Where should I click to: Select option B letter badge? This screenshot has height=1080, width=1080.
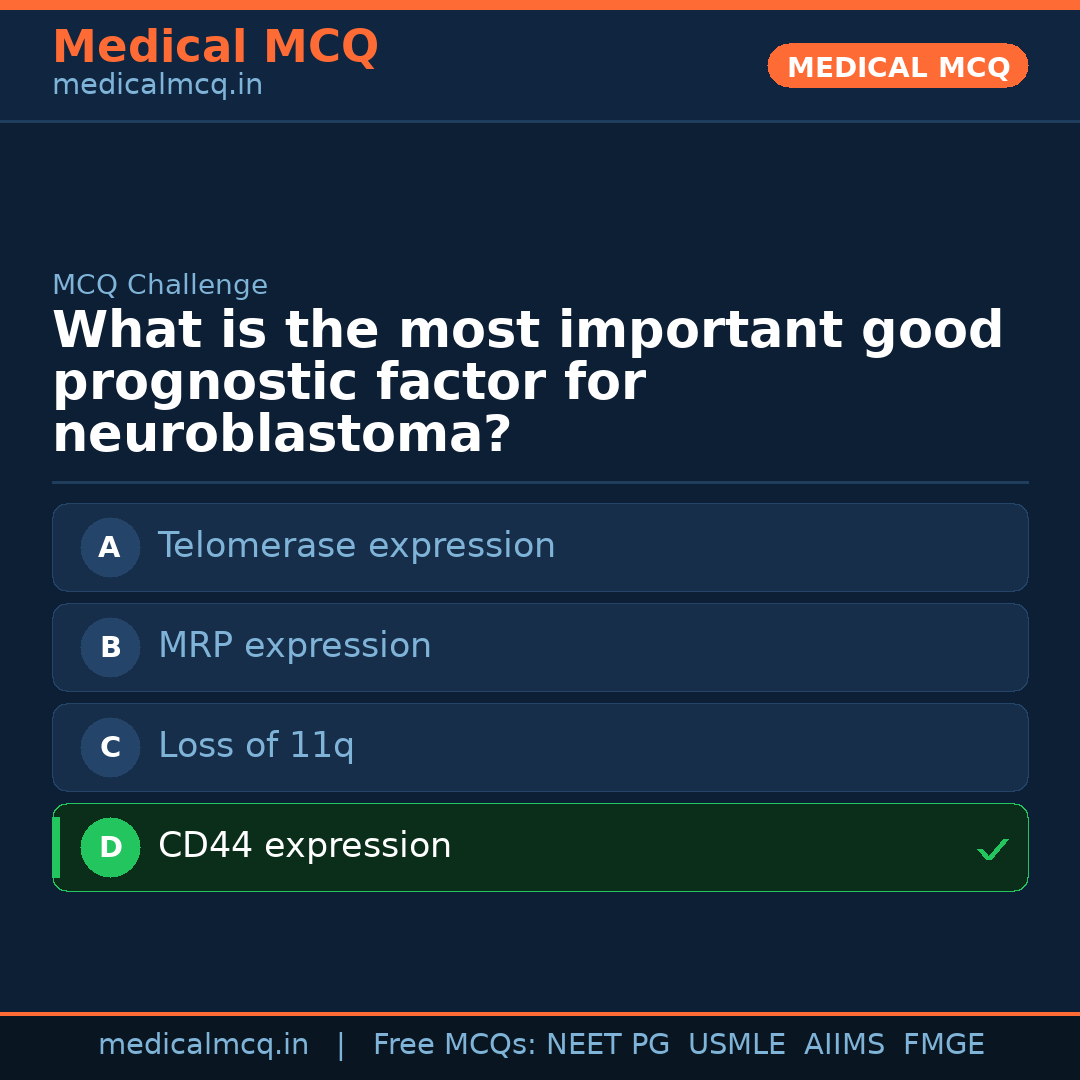tap(110, 647)
